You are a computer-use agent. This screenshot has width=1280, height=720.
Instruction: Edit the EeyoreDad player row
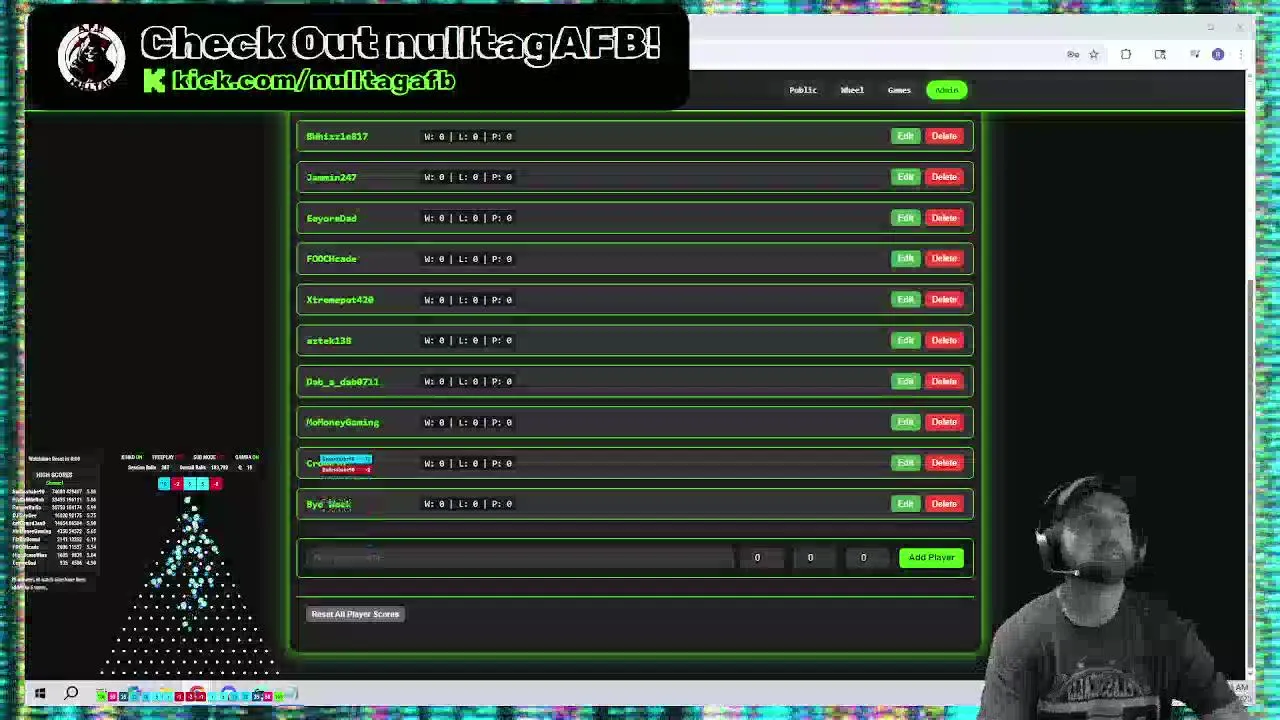point(905,218)
